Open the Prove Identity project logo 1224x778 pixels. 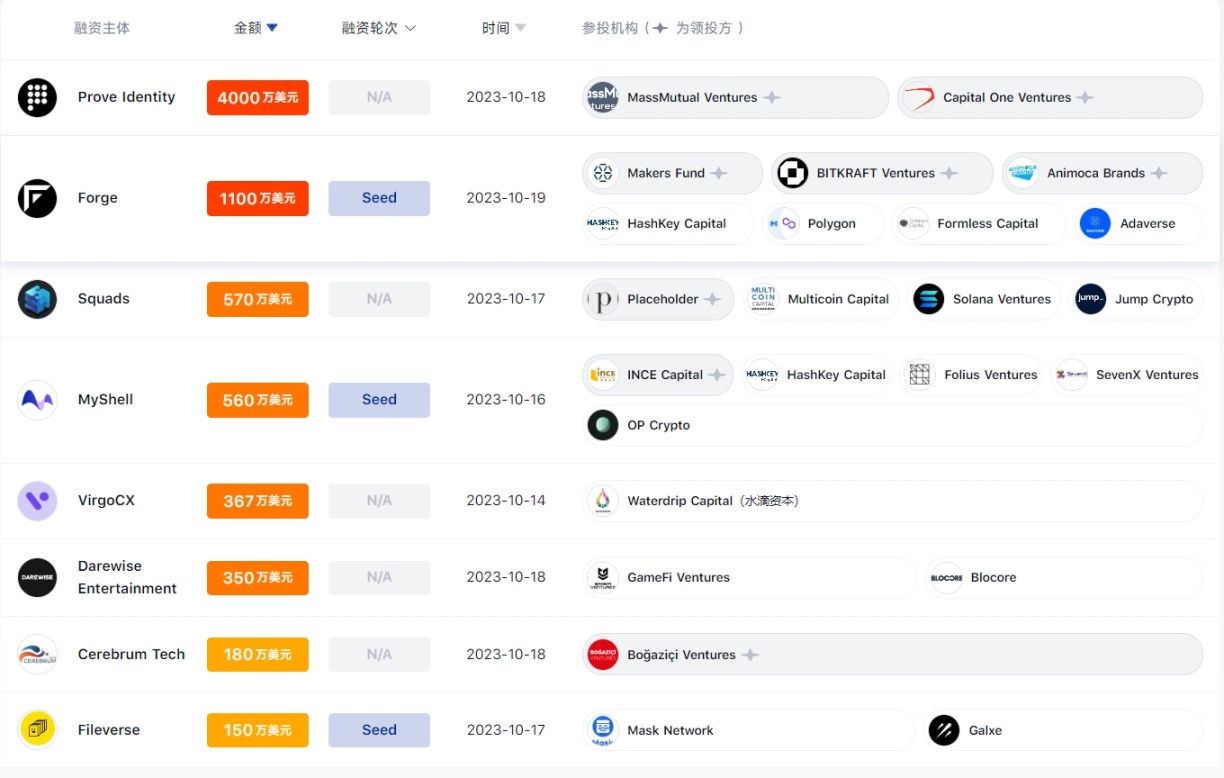(37, 97)
